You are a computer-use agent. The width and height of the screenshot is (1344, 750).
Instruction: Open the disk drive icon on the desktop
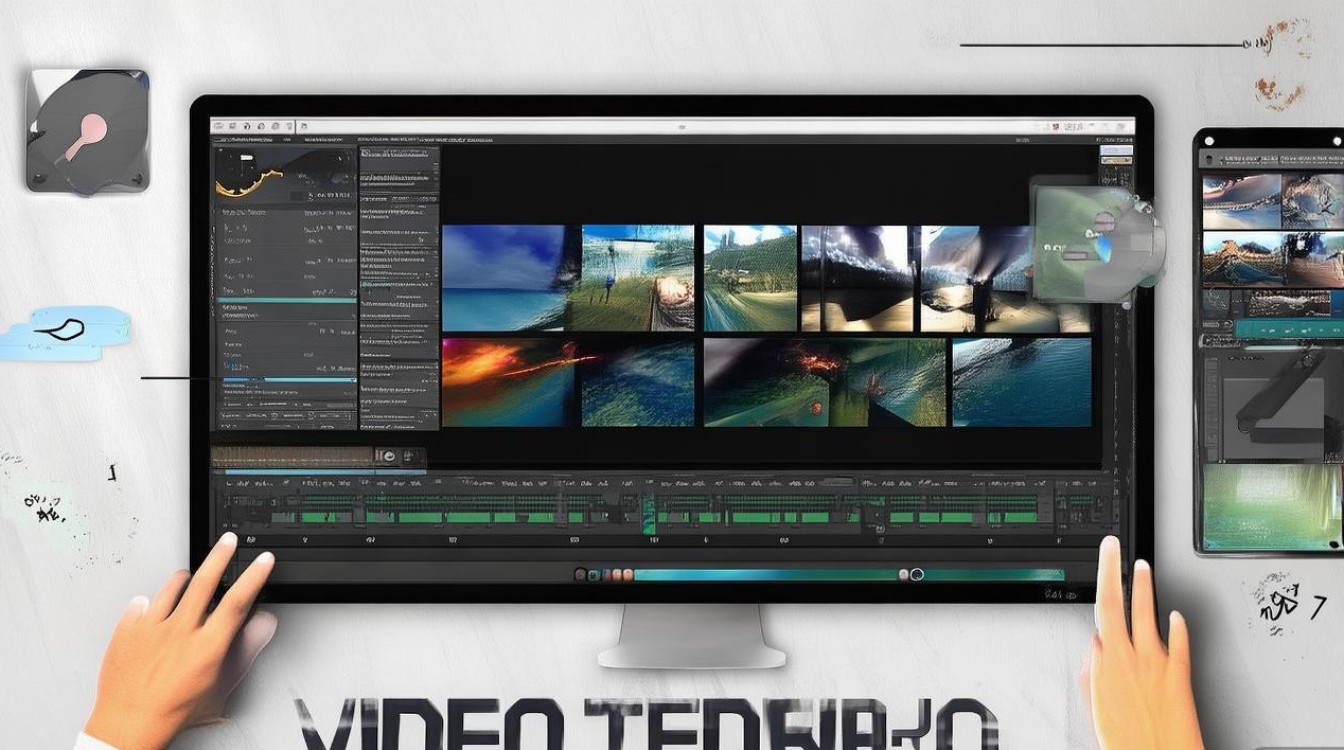point(87,130)
